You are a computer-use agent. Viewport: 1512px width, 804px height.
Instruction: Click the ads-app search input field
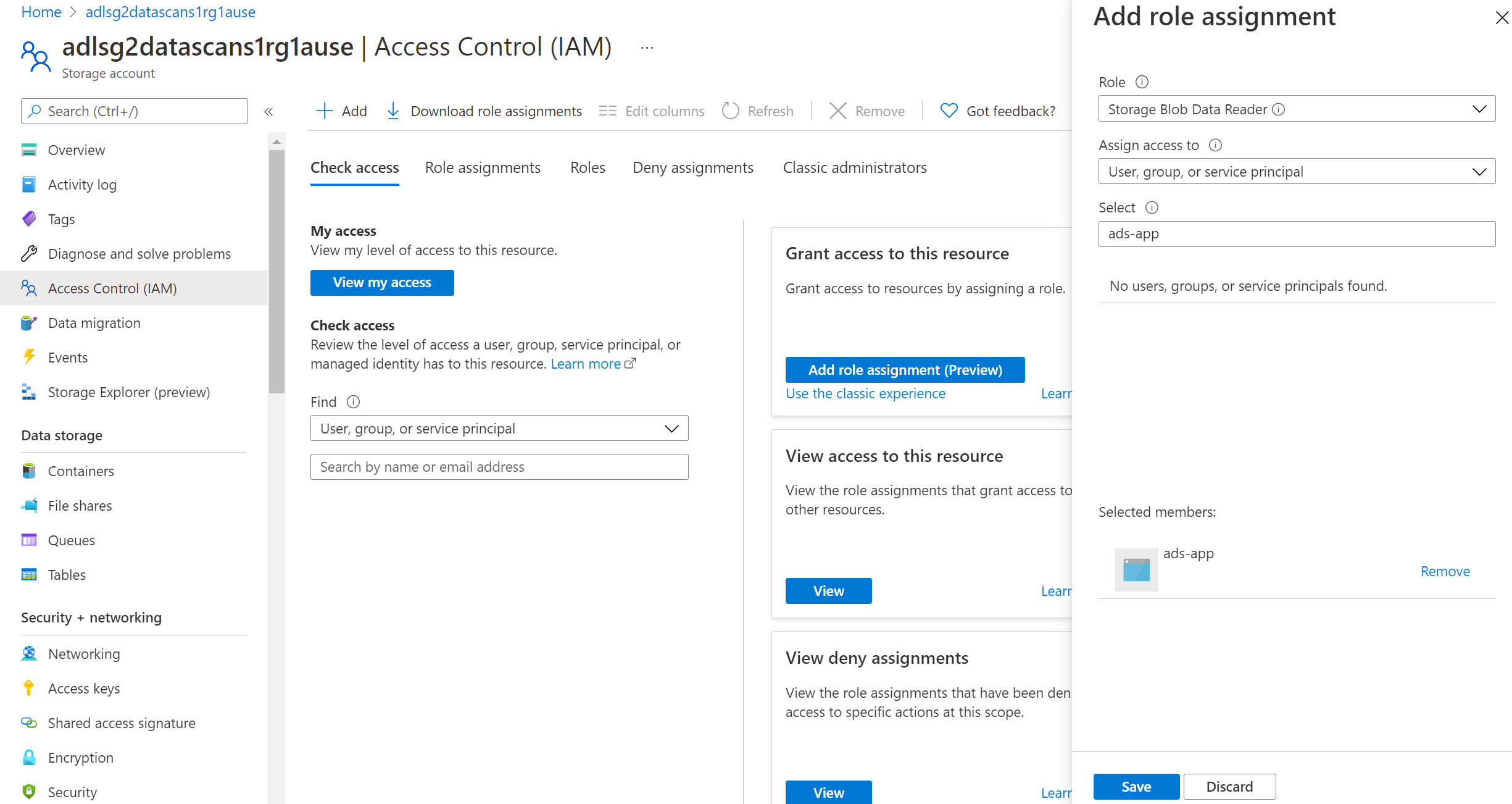1294,234
